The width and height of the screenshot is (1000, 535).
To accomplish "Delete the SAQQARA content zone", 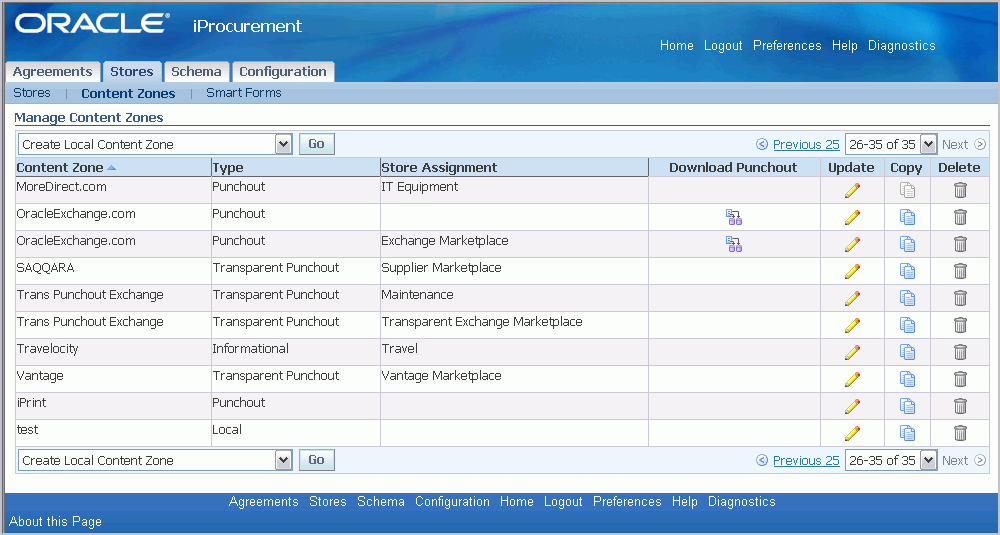I will tap(960, 271).
